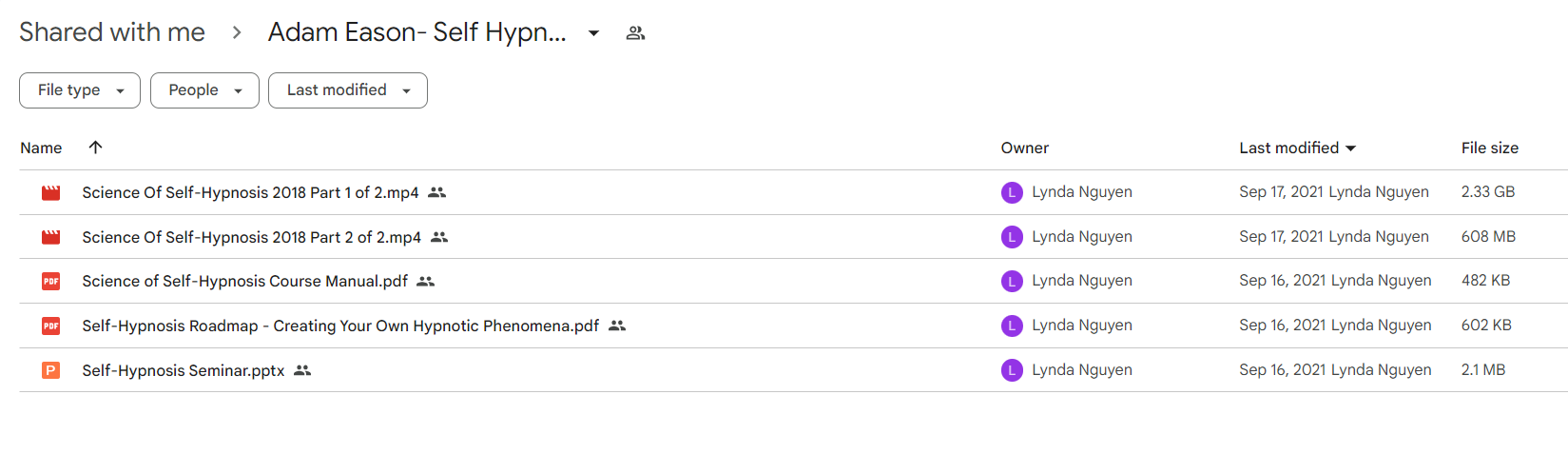
Task: Click the PDF icon for Course Manual
Action: 51,281
